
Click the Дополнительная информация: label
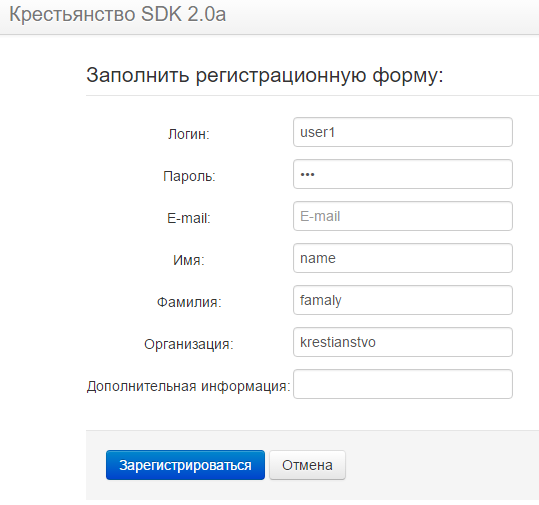(189, 386)
